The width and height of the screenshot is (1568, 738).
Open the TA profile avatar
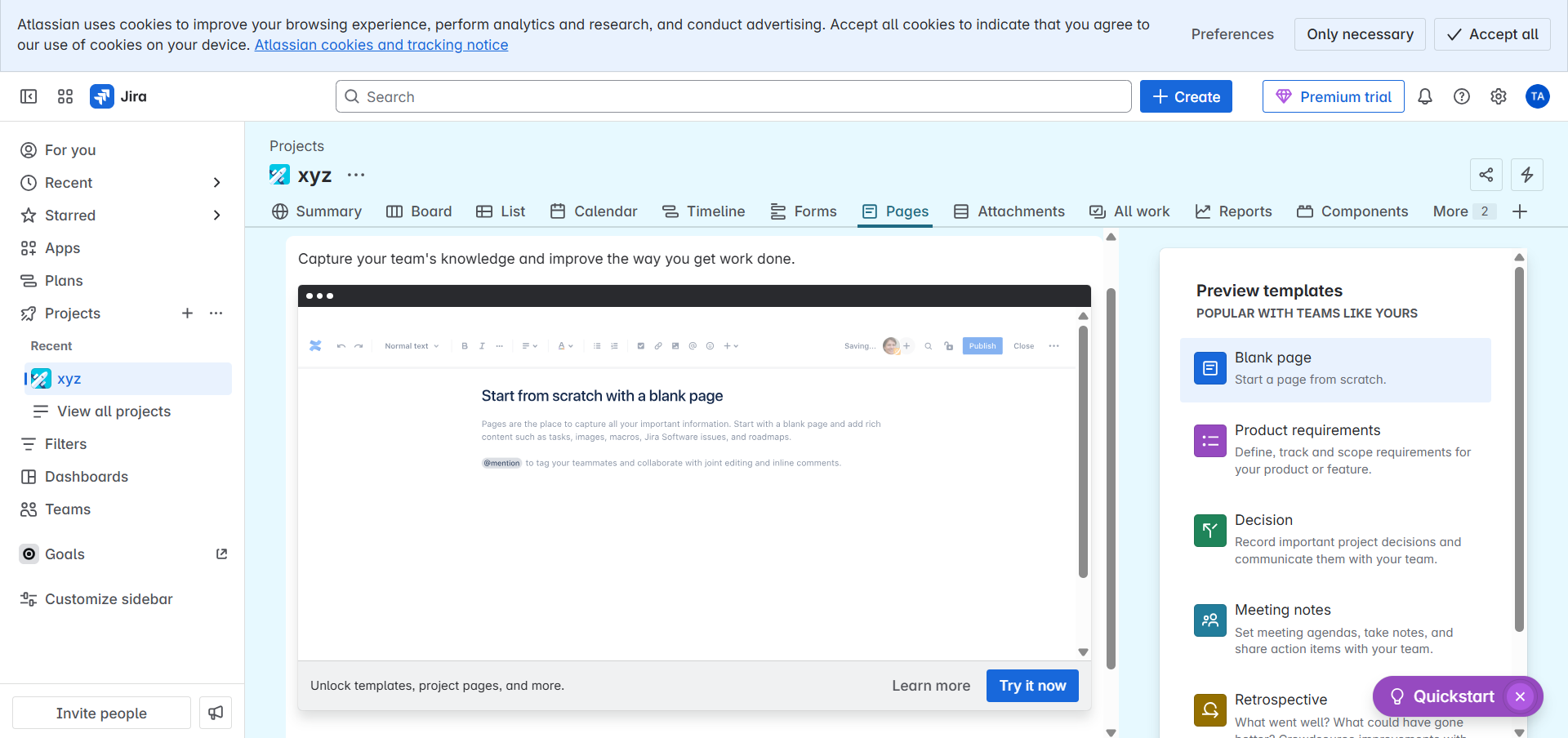pyautogui.click(x=1538, y=96)
